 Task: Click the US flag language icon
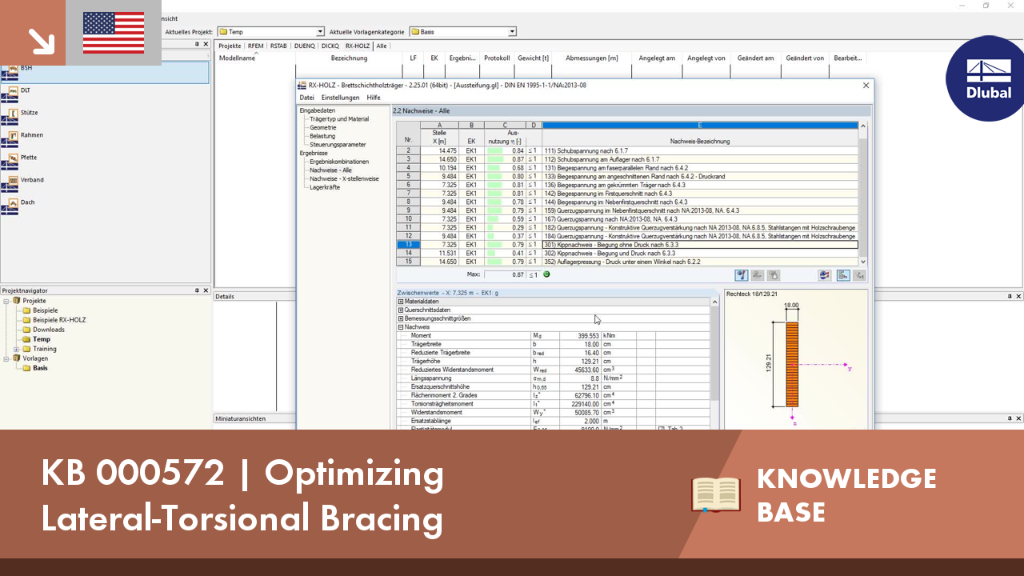[x=114, y=33]
